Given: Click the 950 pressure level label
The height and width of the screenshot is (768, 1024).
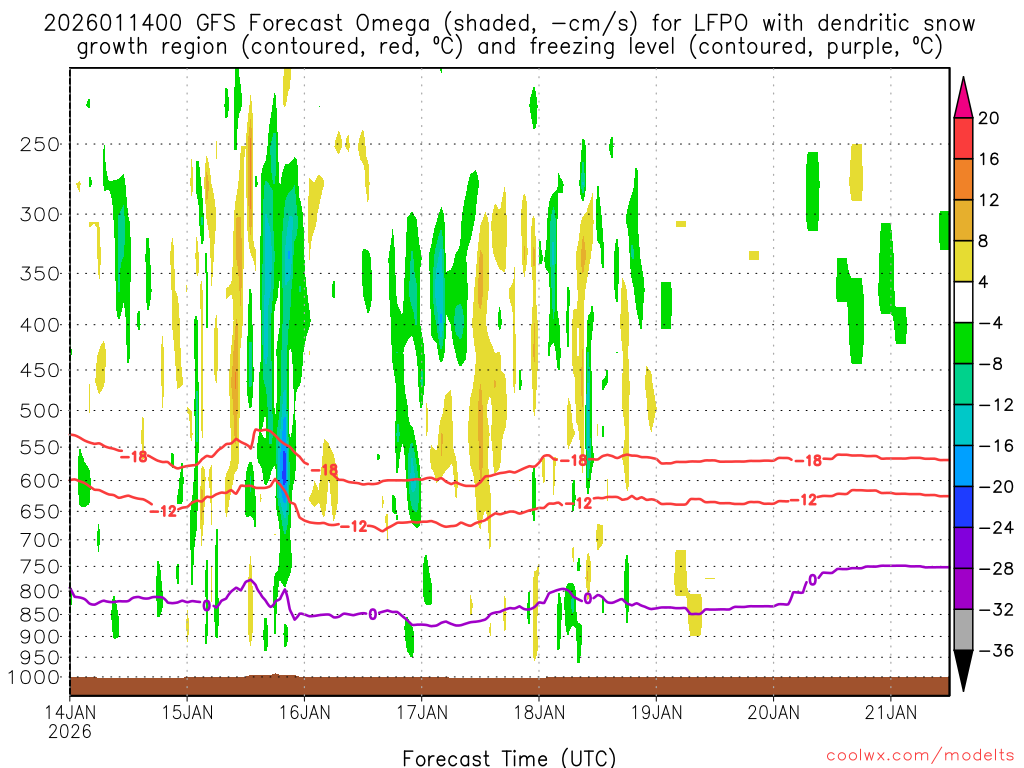Looking at the screenshot, I should click(40, 658).
